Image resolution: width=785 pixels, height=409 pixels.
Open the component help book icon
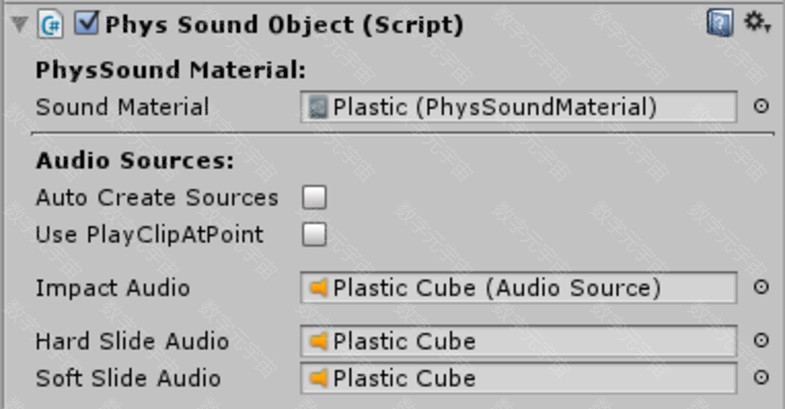pos(720,23)
